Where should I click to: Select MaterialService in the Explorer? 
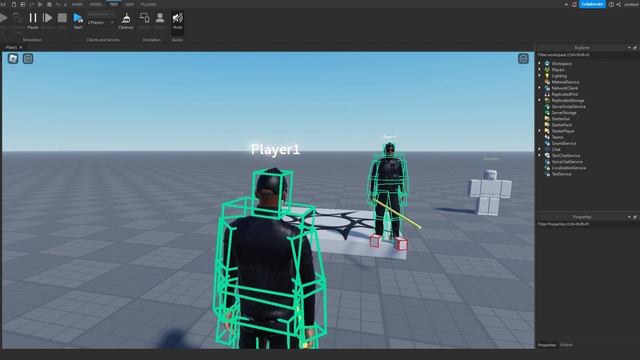pos(565,82)
